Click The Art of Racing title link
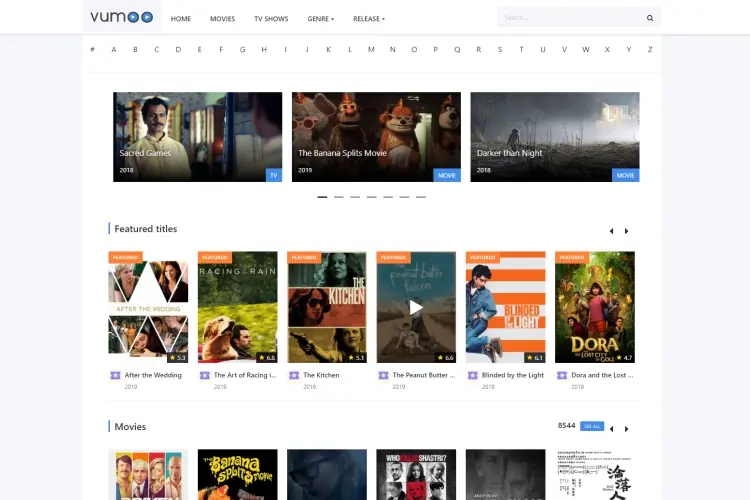The image size is (750, 500). 245,375
